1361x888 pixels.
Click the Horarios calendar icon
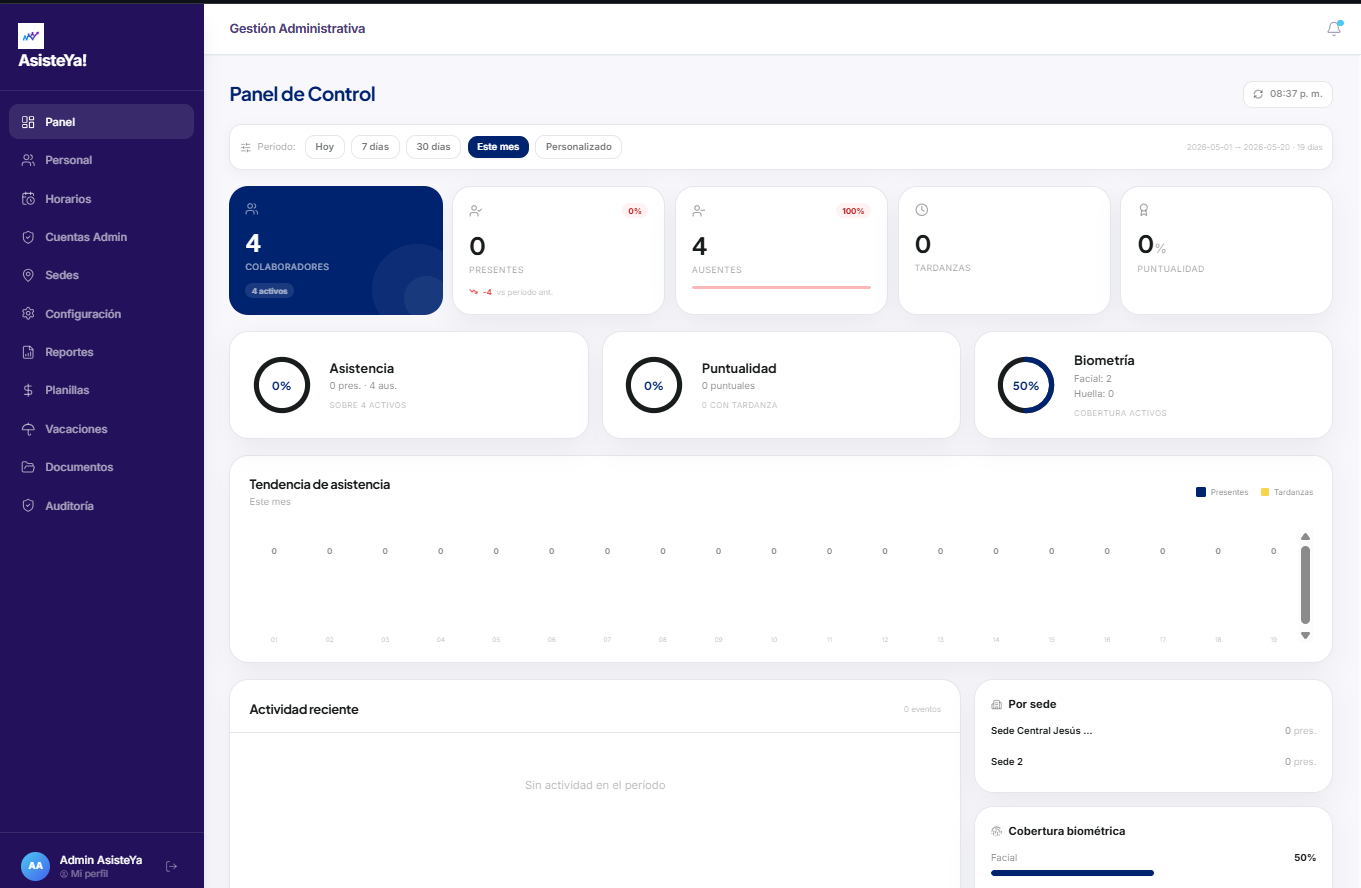point(28,199)
